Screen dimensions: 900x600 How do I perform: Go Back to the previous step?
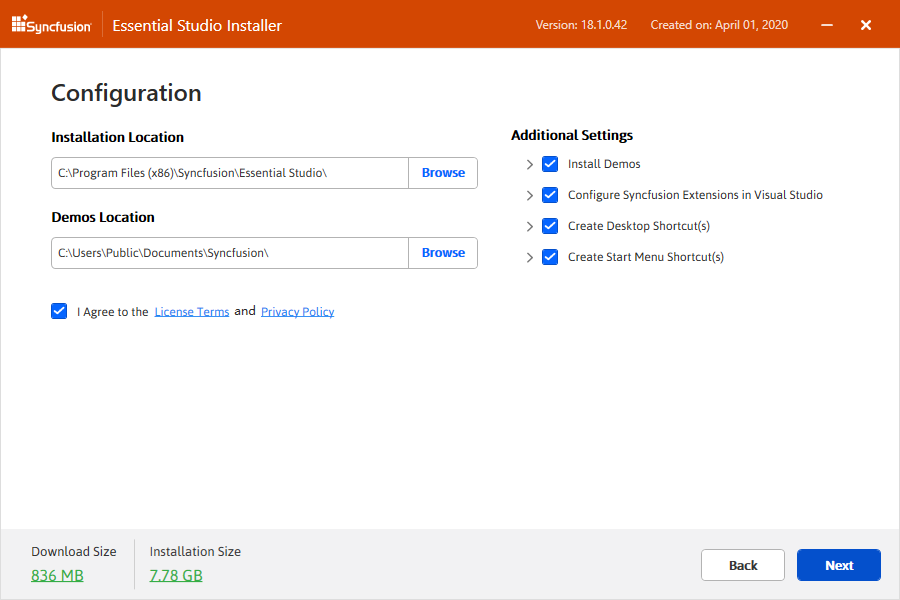pos(743,565)
